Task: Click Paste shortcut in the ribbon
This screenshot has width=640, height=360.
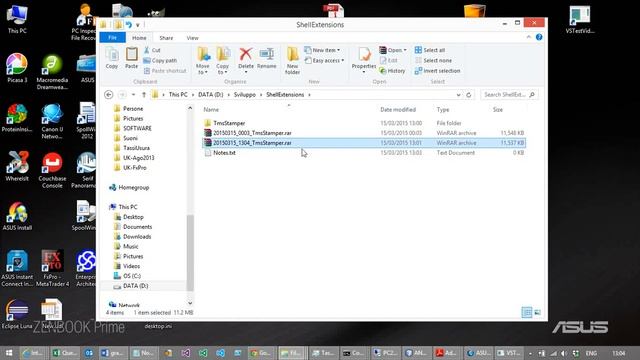Action: tap(164, 71)
